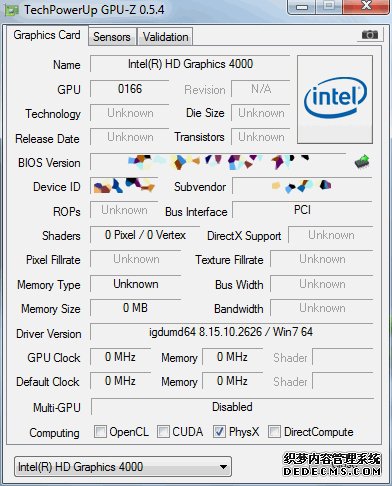Toggle the DirectCompute checkbox

pyautogui.click(x=274, y=431)
